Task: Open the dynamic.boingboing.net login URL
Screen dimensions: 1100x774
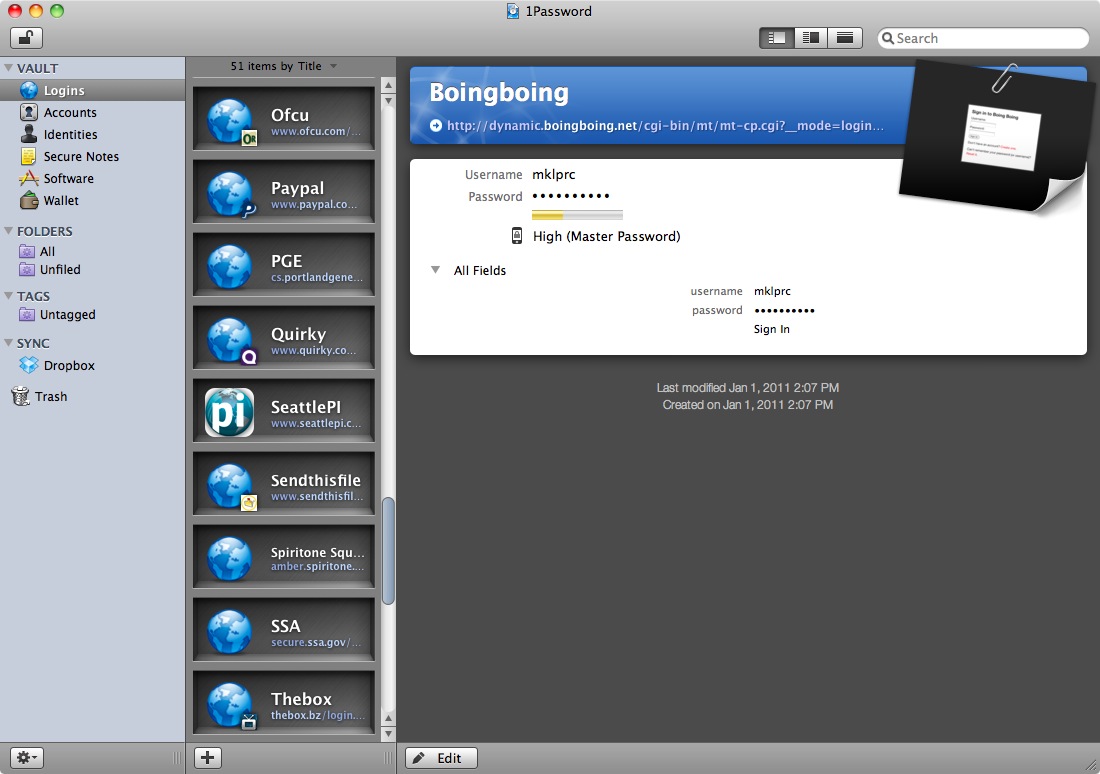Action: tap(665, 126)
